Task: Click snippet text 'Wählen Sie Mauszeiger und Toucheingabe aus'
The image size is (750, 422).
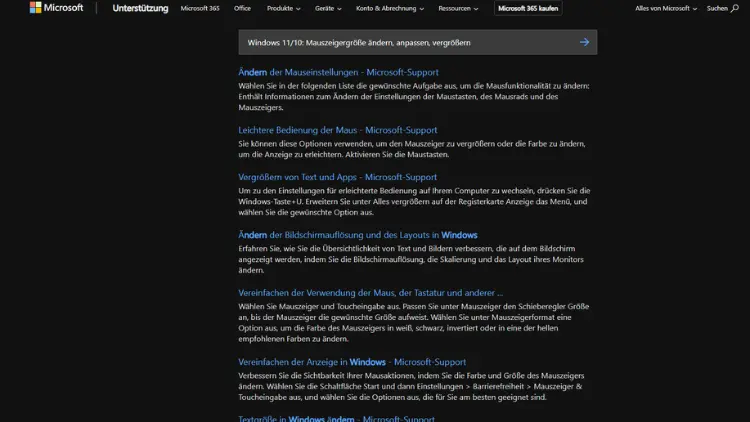Action: tap(414, 322)
